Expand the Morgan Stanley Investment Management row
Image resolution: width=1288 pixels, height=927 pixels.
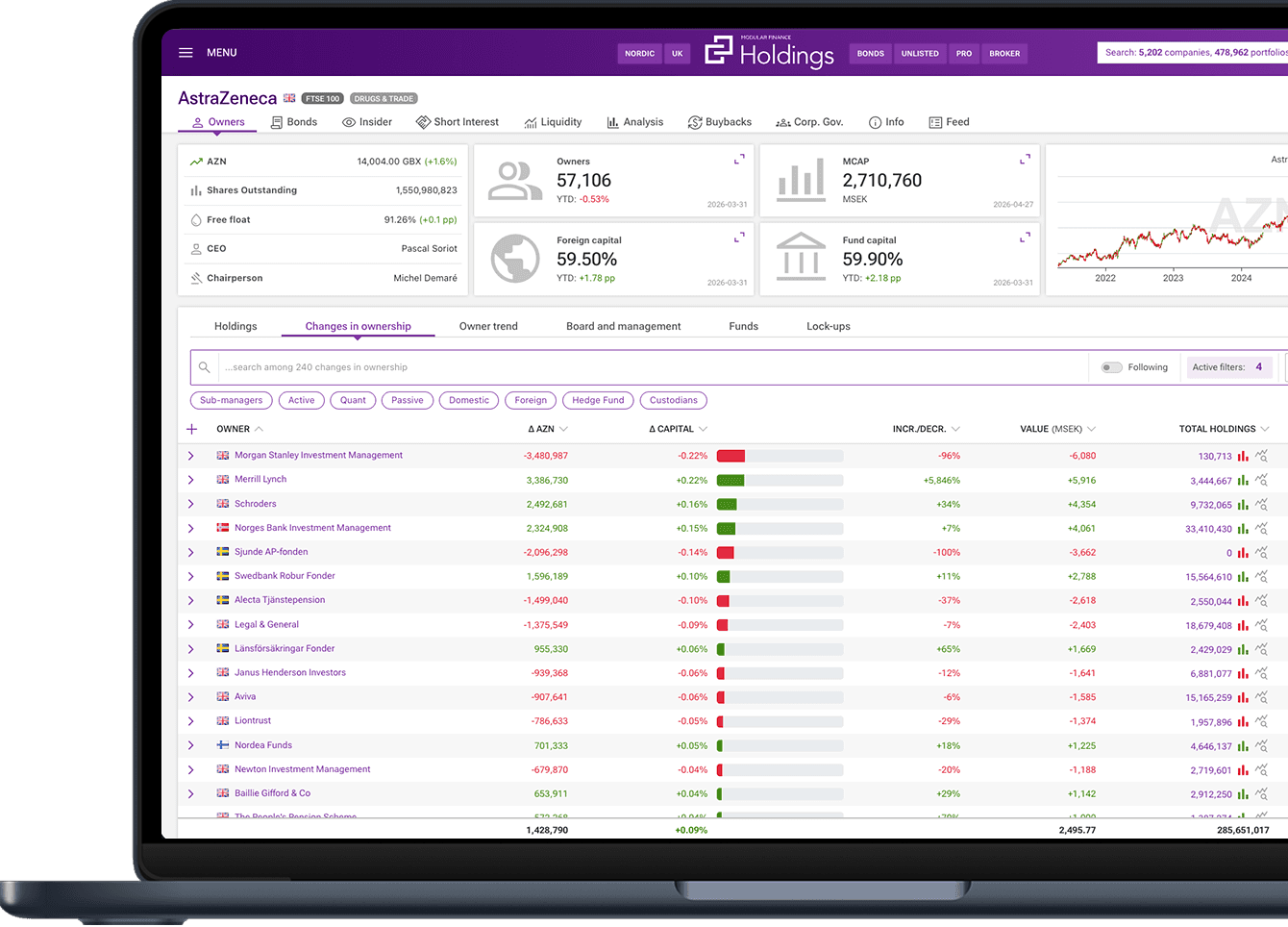click(x=191, y=456)
